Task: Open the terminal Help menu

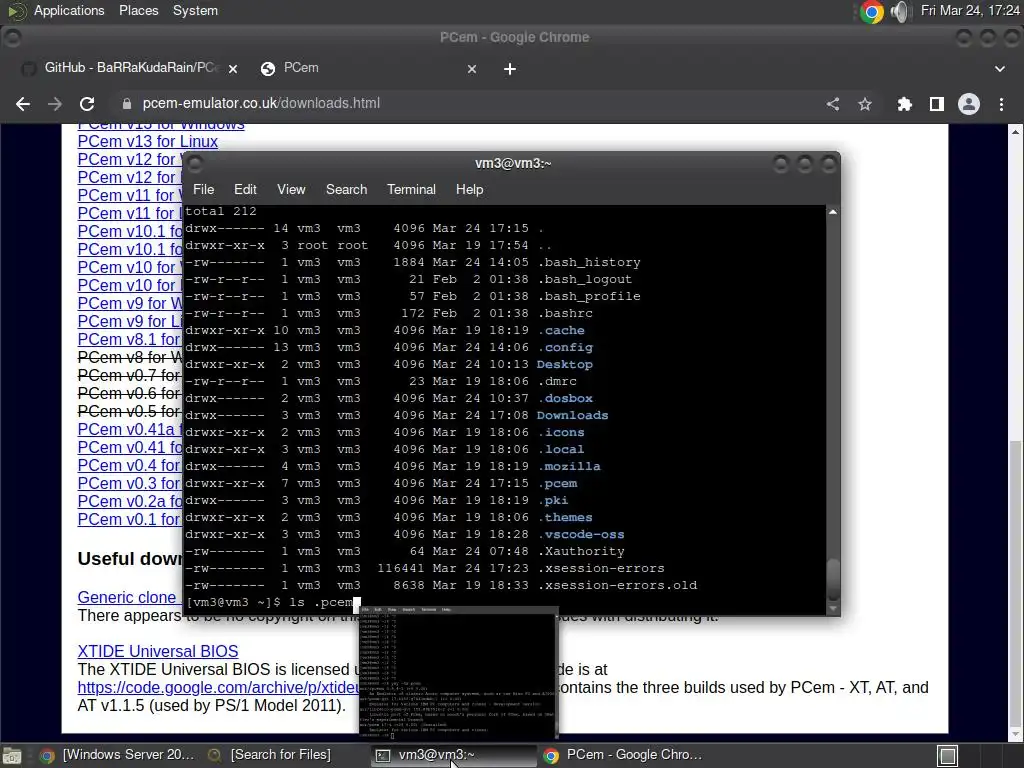Action: point(469,189)
